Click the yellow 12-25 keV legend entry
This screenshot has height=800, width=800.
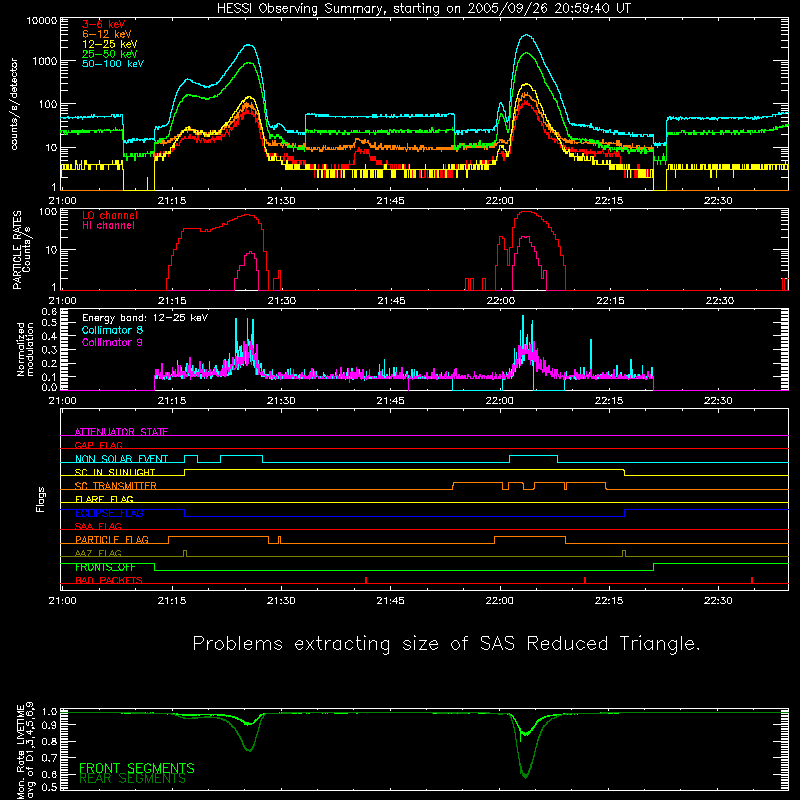coord(109,44)
